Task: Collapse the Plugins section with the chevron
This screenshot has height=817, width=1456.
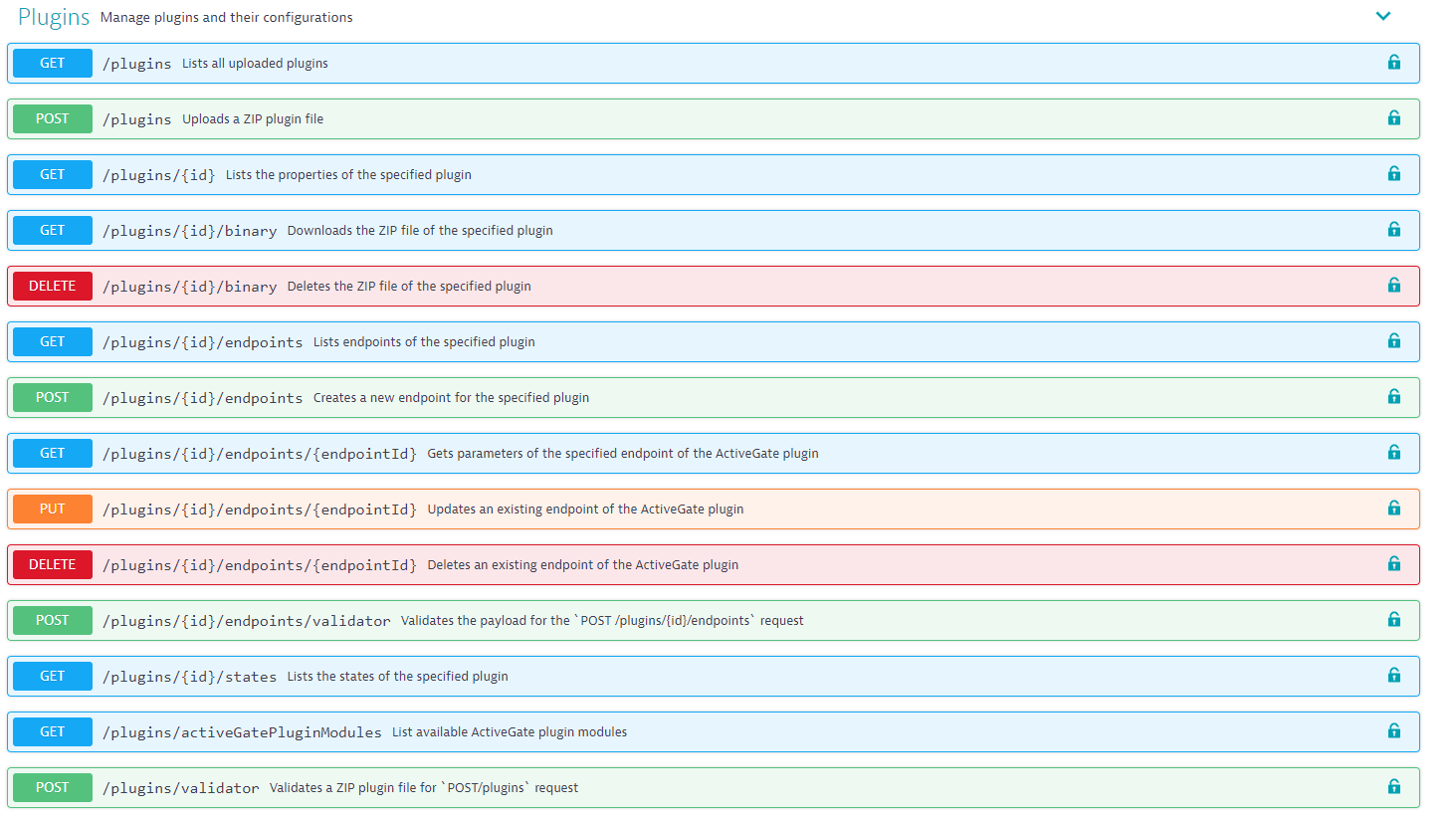Action: pos(1383,16)
